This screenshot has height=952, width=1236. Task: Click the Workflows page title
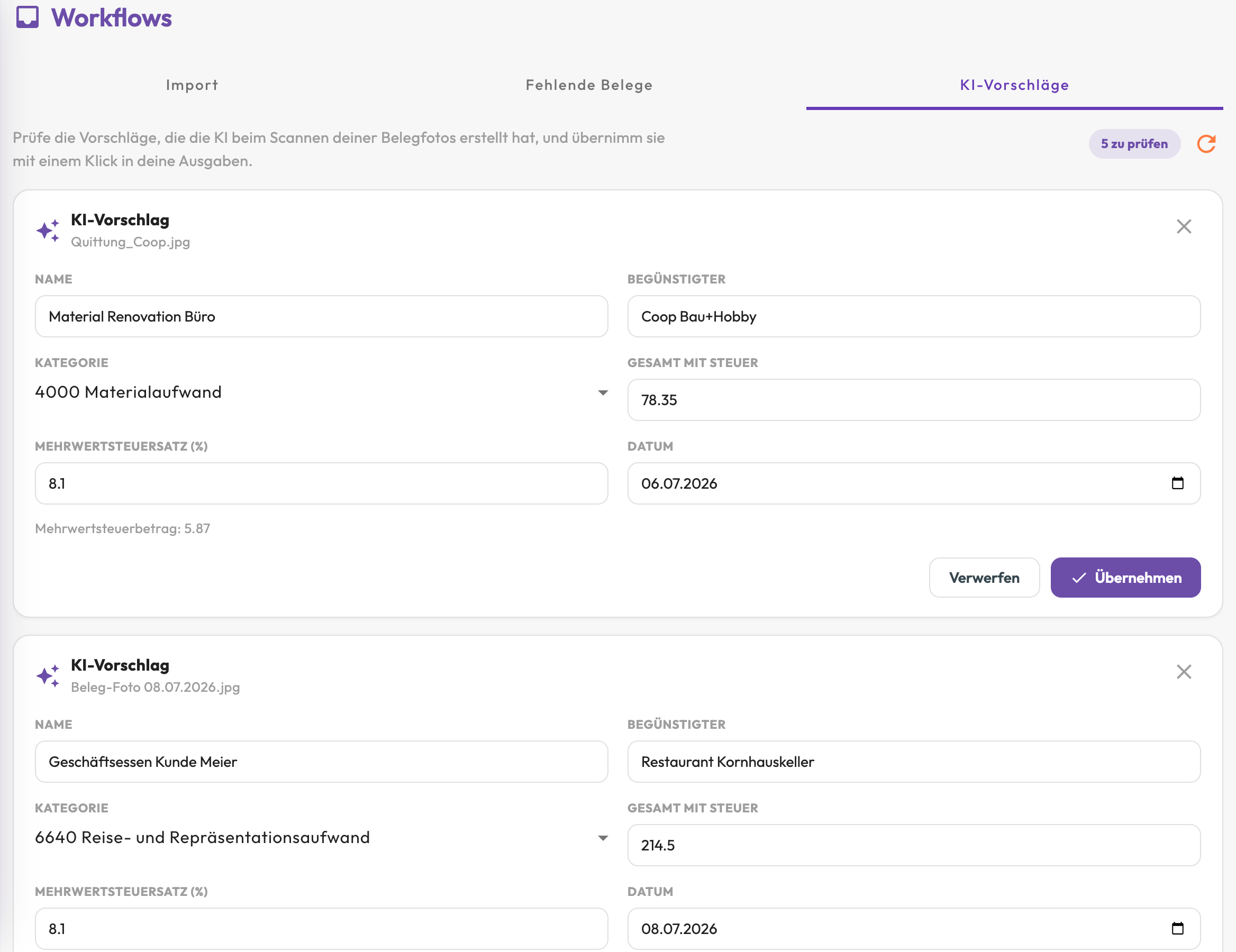(x=112, y=17)
